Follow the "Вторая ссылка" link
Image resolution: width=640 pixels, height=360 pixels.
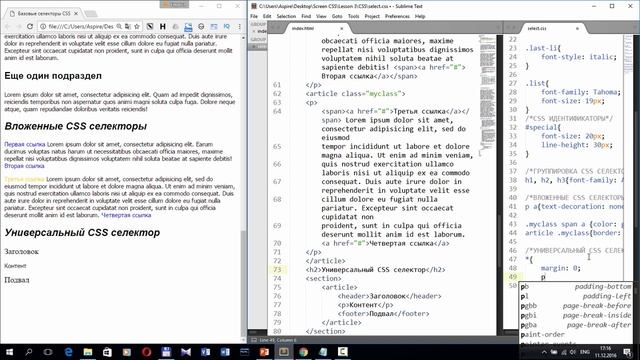(24, 166)
